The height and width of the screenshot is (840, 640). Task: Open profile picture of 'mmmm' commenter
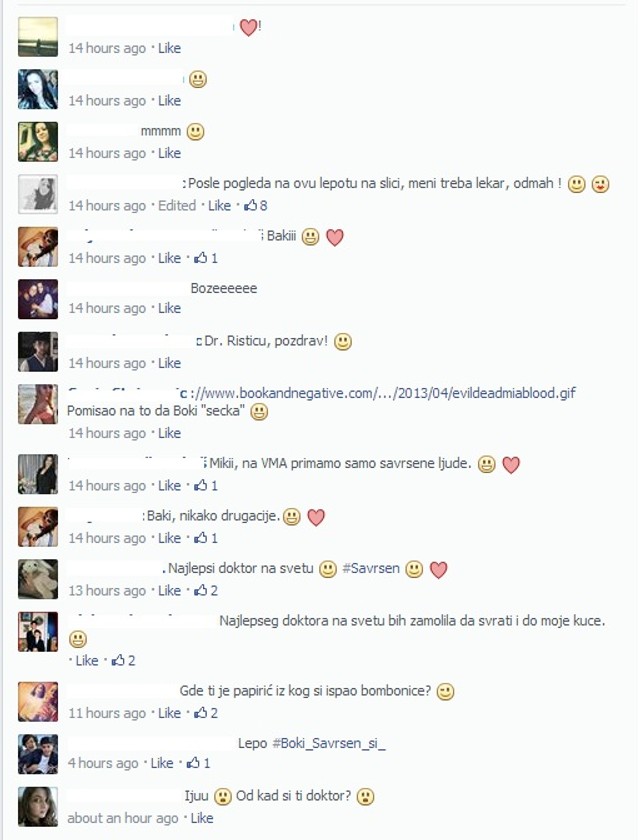[x=37, y=141]
